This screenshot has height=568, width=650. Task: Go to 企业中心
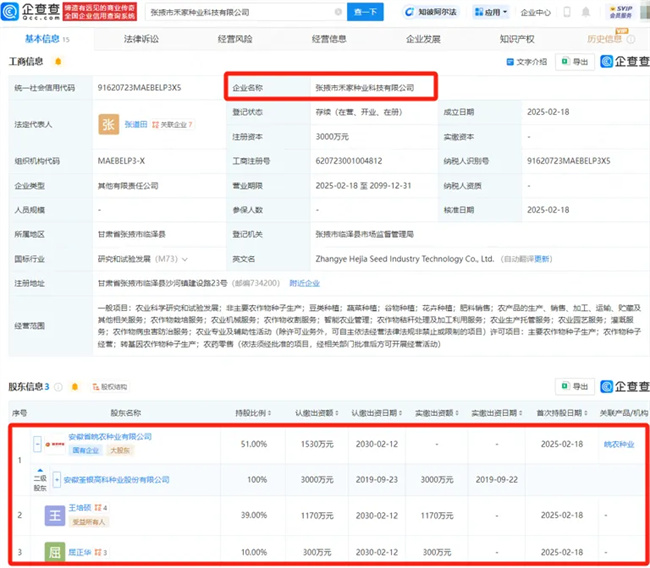pyautogui.click(x=535, y=13)
